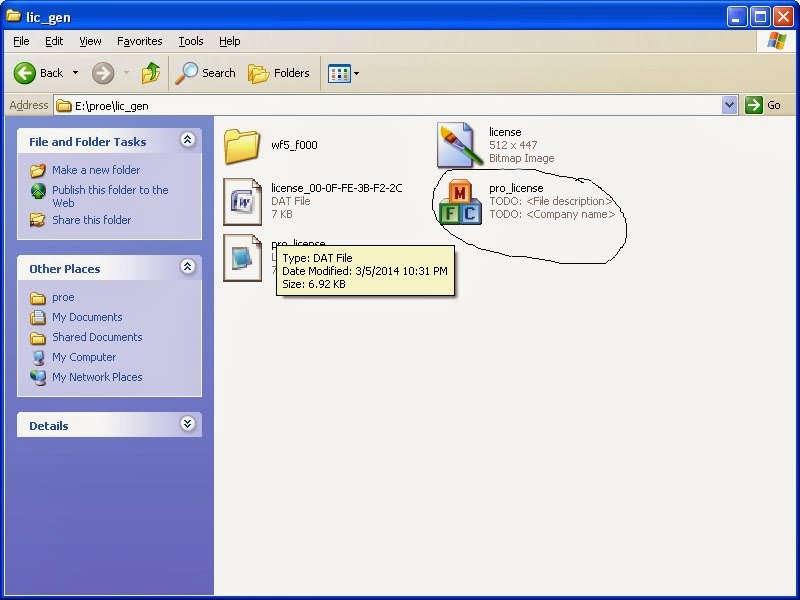Click Share this folder link

[x=91, y=220]
